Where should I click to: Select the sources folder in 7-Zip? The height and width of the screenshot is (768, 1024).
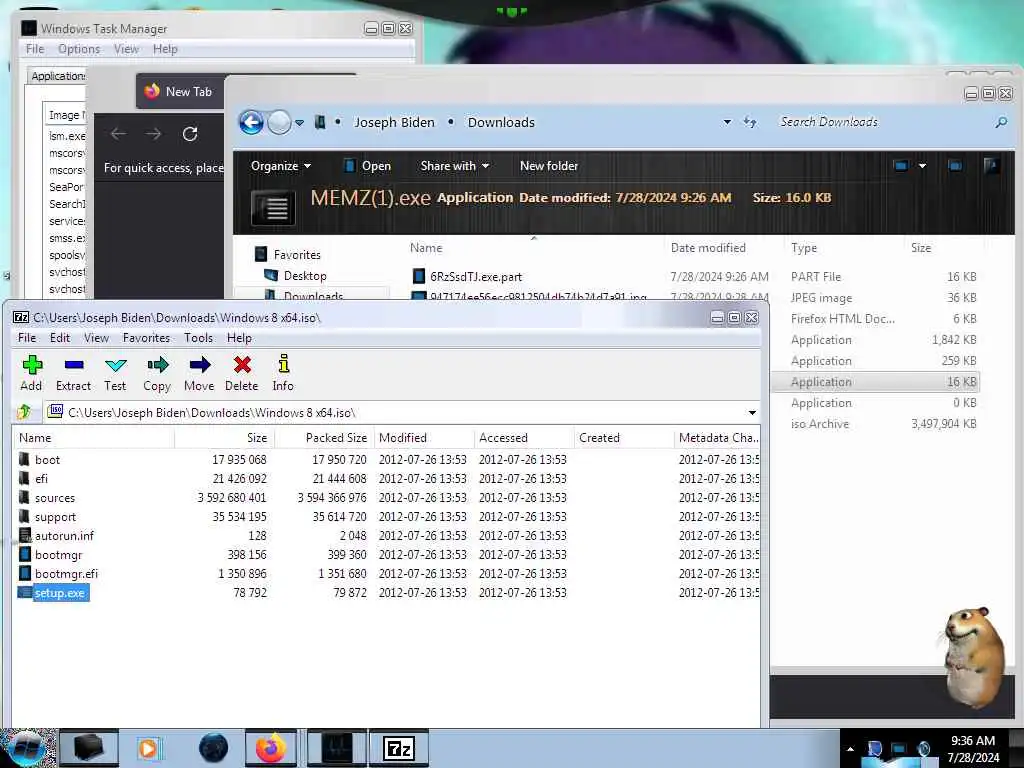[x=55, y=498]
